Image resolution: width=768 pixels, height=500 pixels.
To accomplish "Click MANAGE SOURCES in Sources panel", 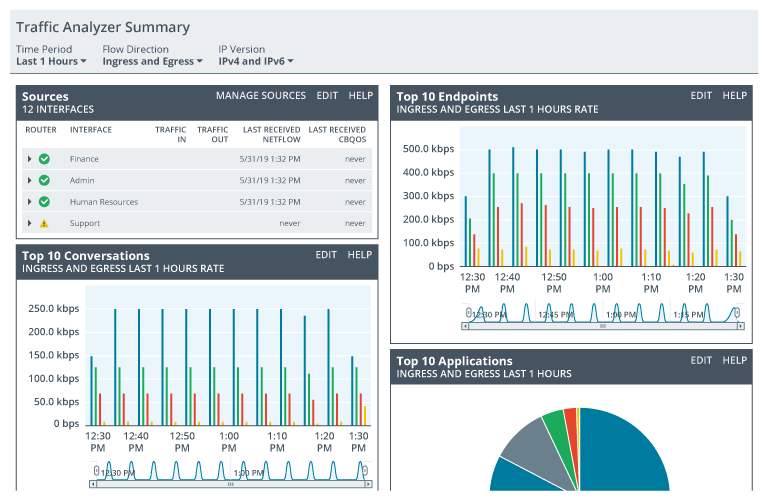I will pyautogui.click(x=261, y=95).
